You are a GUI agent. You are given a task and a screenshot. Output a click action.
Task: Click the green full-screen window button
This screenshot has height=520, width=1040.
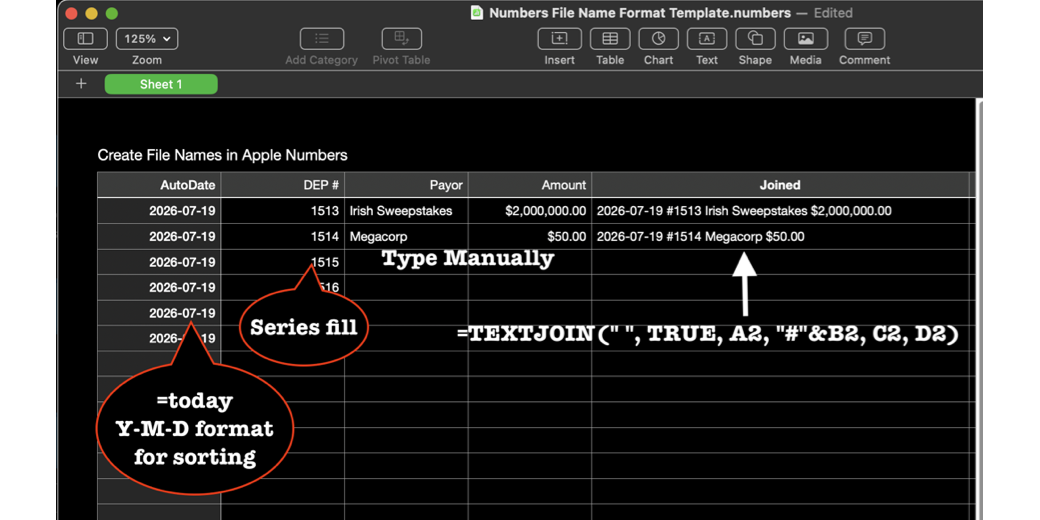point(111,13)
